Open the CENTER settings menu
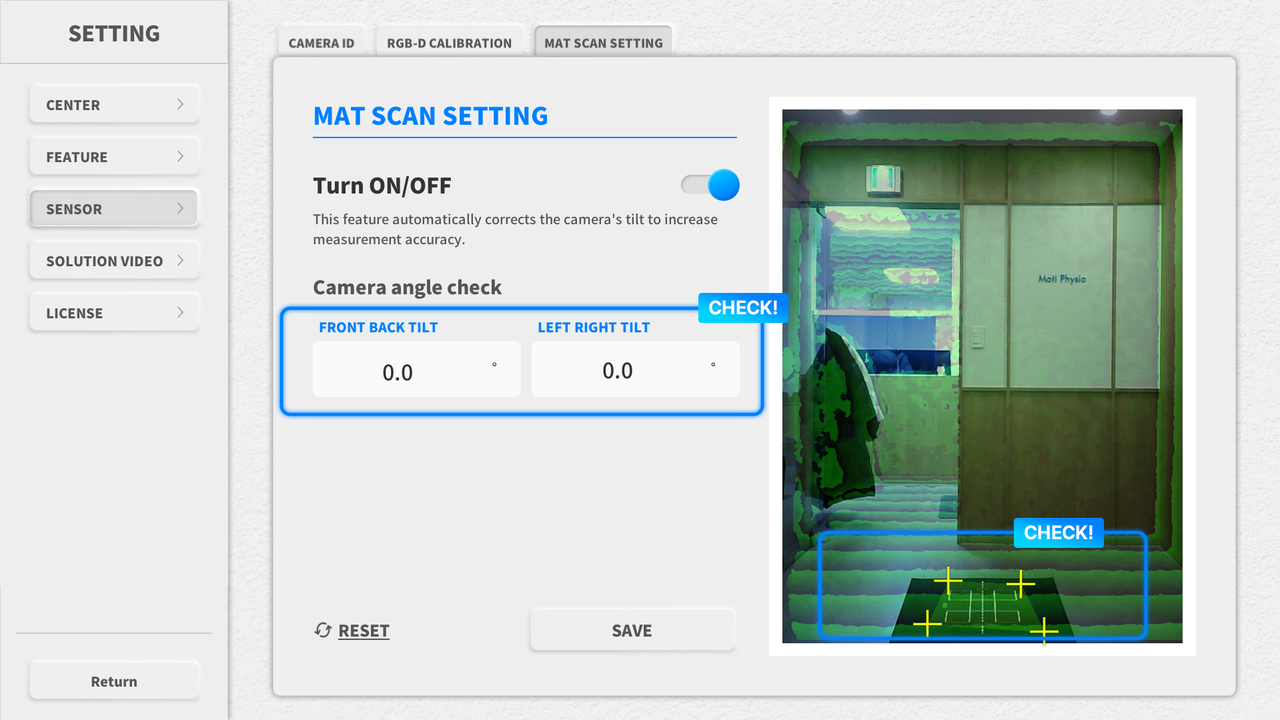Image resolution: width=1280 pixels, height=720 pixels. tap(114, 104)
